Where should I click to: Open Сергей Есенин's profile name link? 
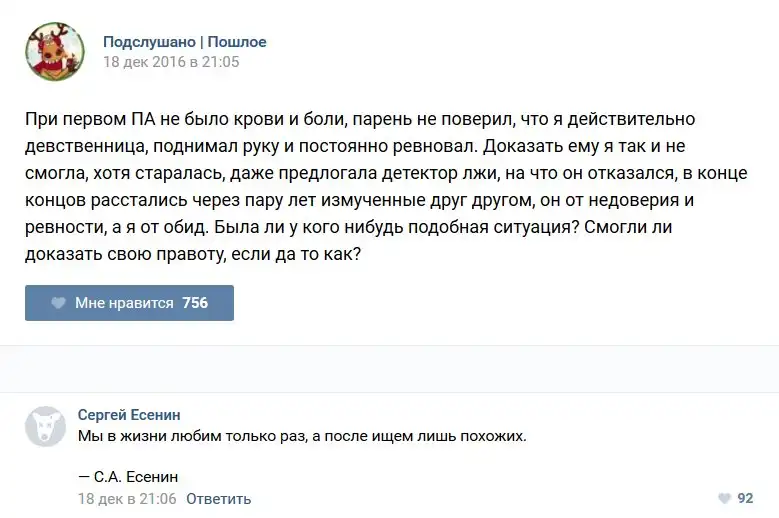click(129, 415)
